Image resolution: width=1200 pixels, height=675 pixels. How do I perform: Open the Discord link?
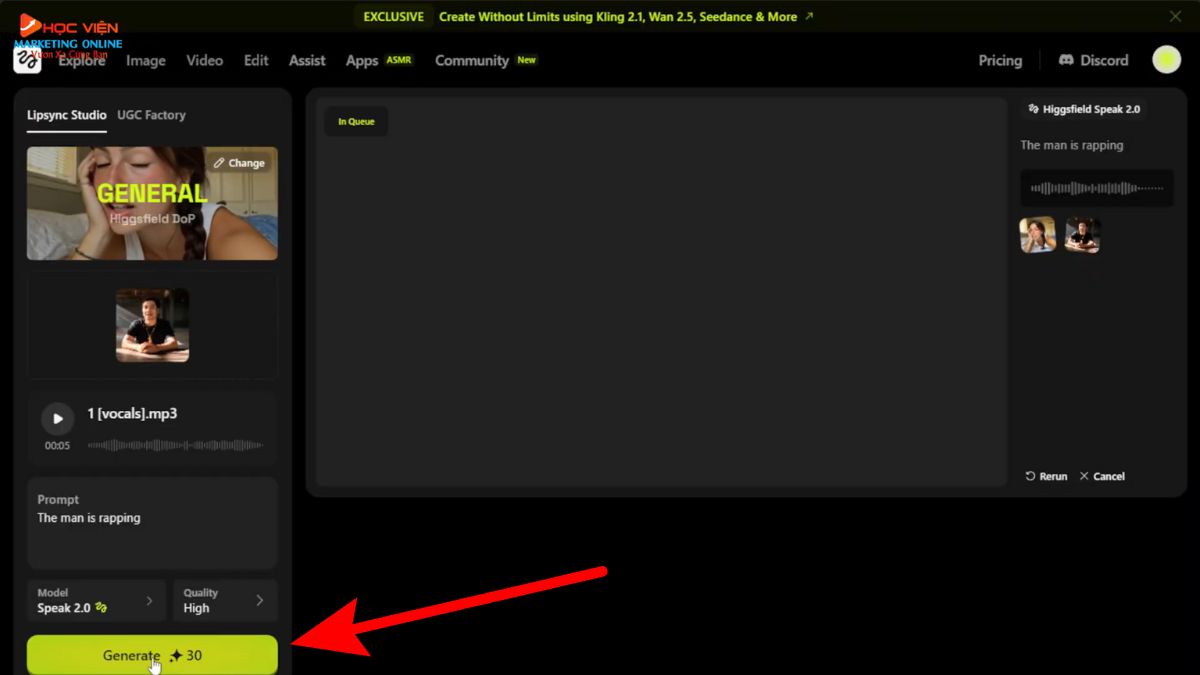pyautogui.click(x=1093, y=60)
